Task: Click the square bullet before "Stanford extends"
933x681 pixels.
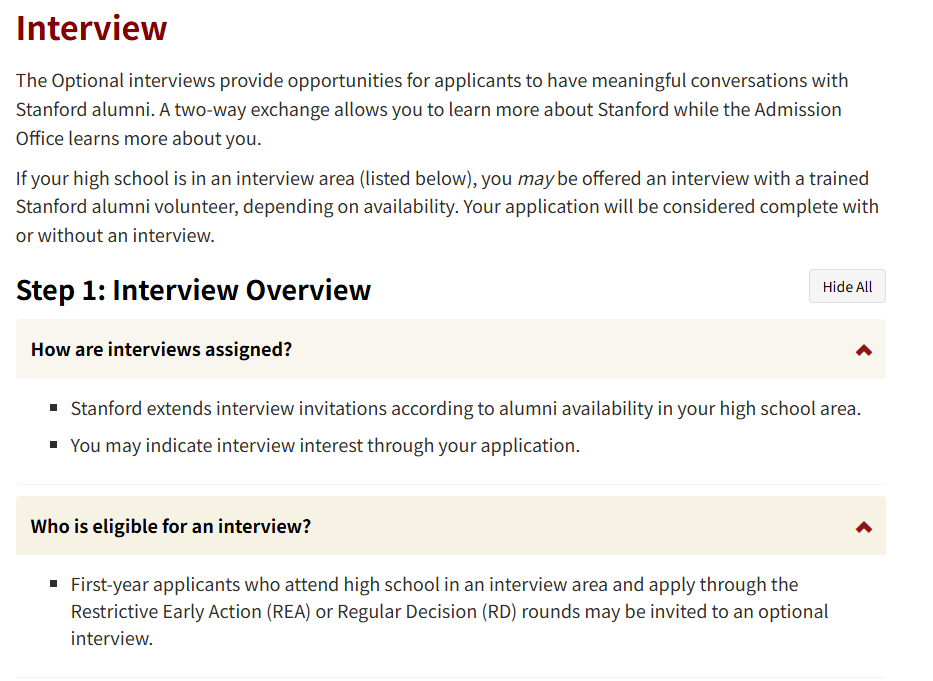Action: pyautogui.click(x=54, y=408)
